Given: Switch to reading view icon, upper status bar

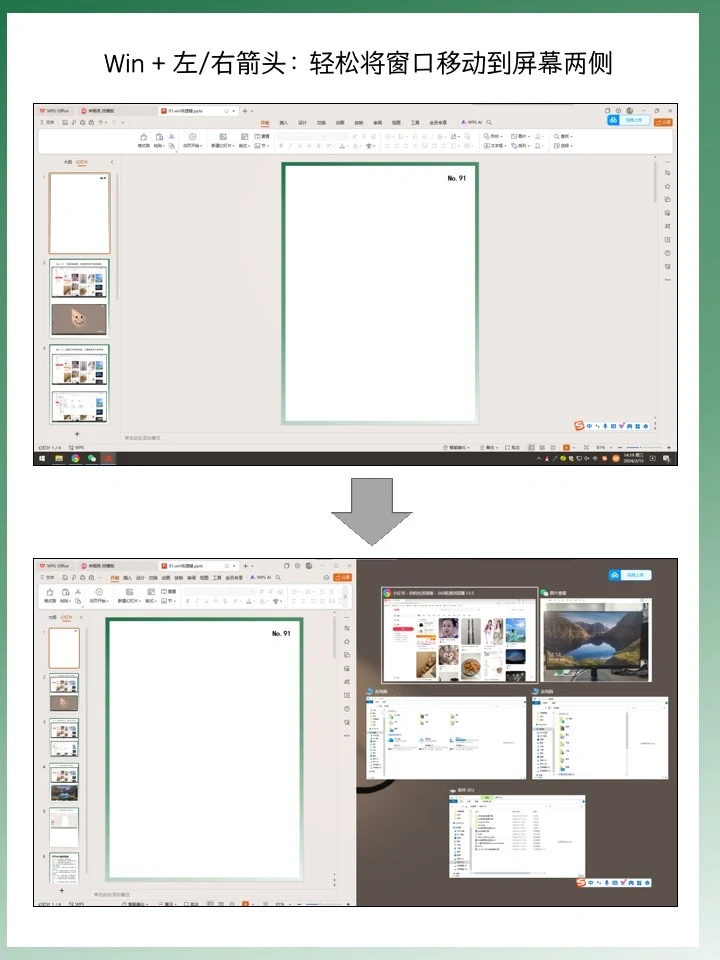Looking at the screenshot, I should pos(553,448).
